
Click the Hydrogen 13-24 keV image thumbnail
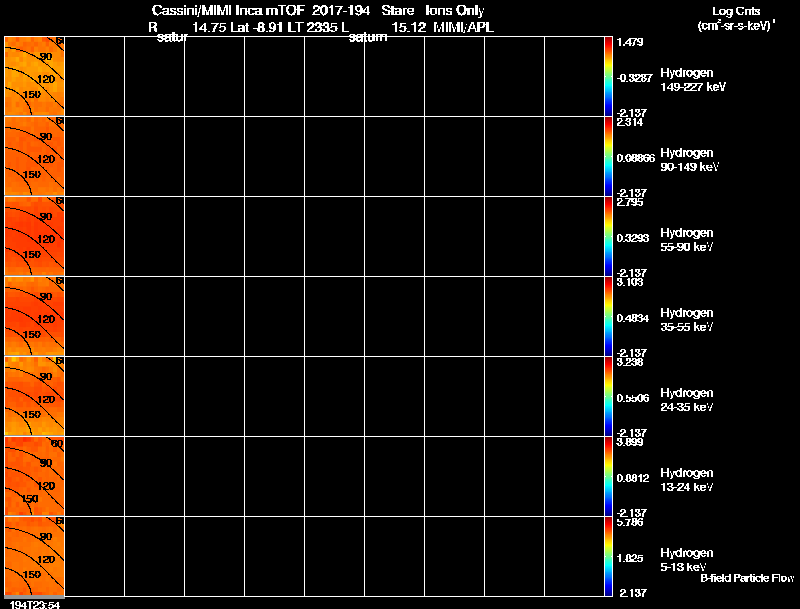[x=34, y=476]
